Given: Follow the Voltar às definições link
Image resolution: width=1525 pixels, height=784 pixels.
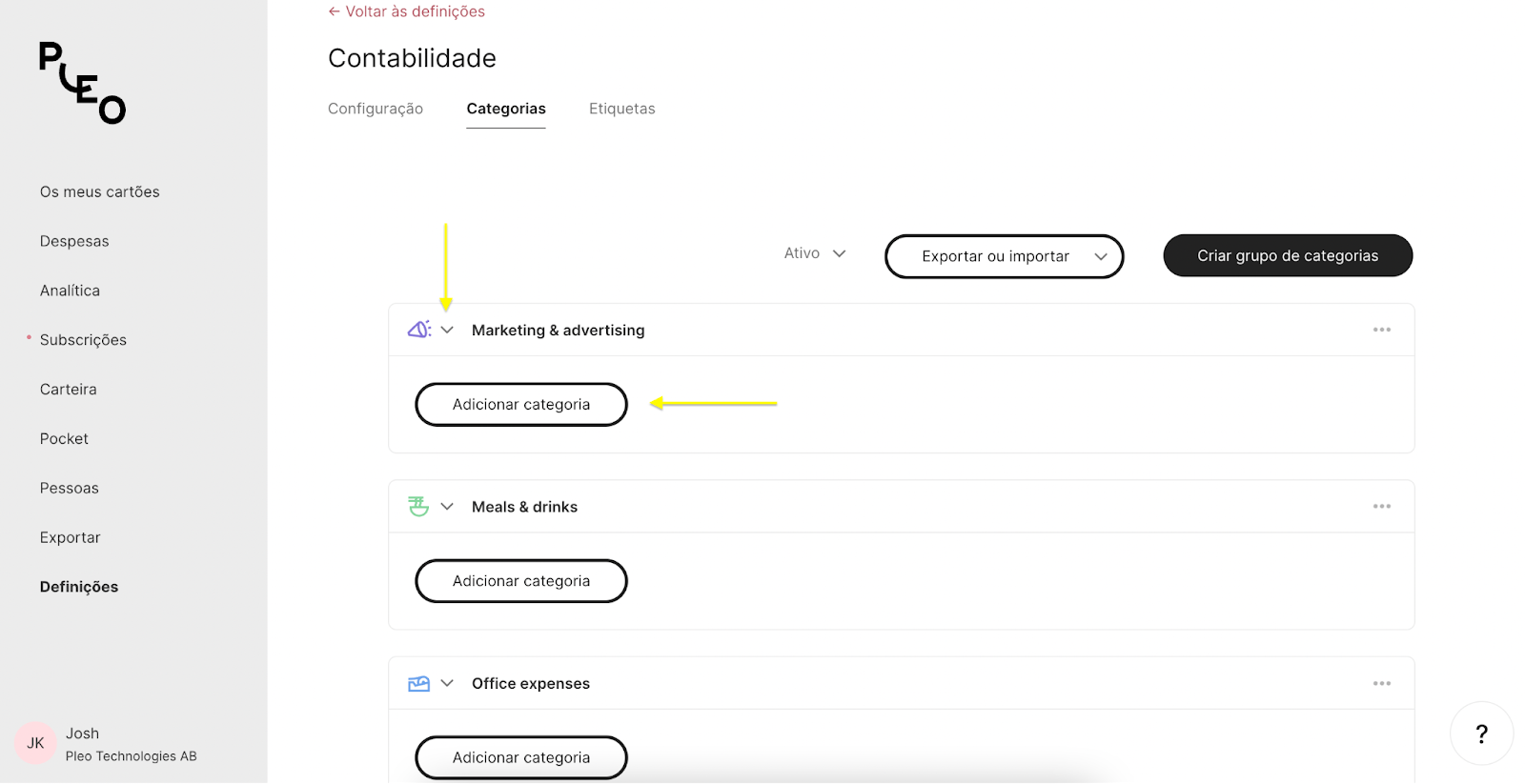Looking at the screenshot, I should (x=407, y=11).
